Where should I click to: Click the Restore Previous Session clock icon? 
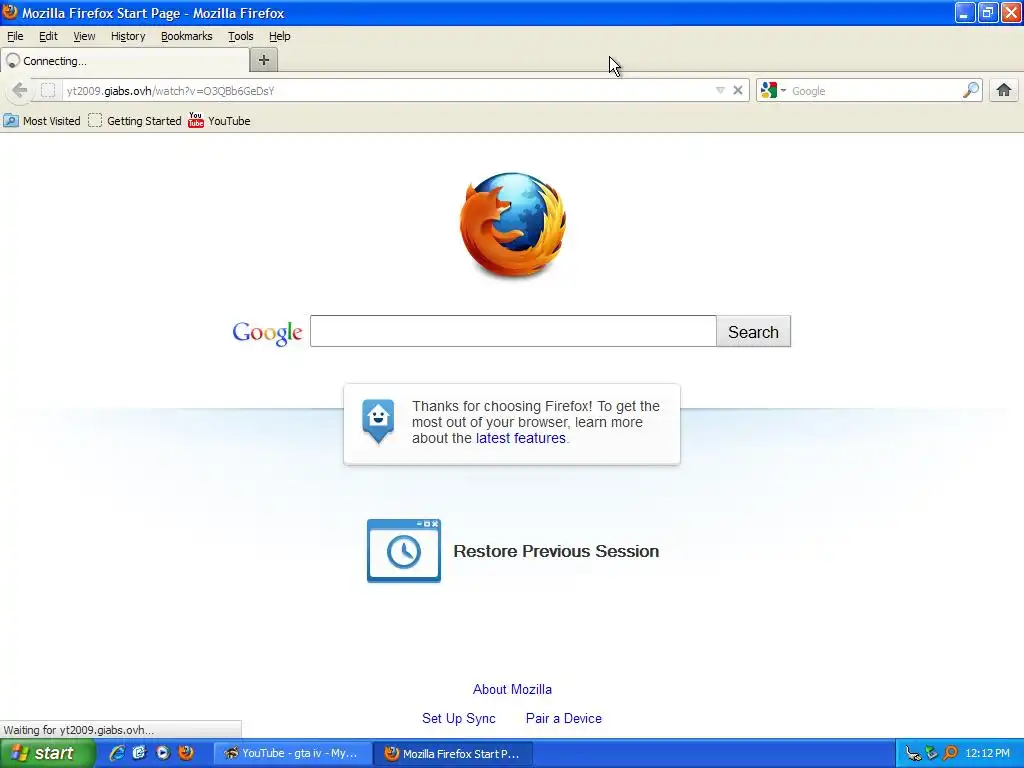404,551
